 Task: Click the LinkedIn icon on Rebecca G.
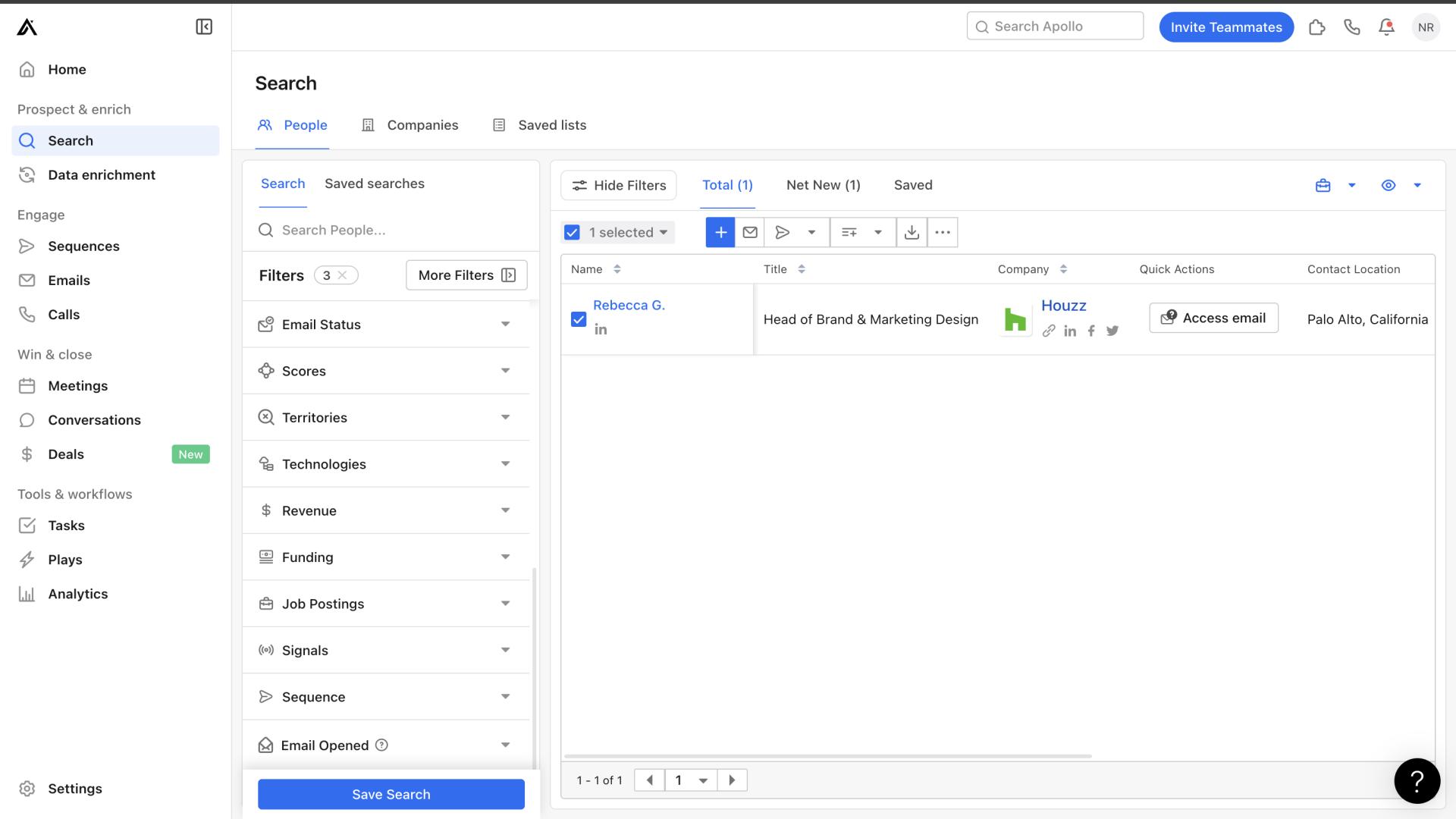pyautogui.click(x=601, y=330)
